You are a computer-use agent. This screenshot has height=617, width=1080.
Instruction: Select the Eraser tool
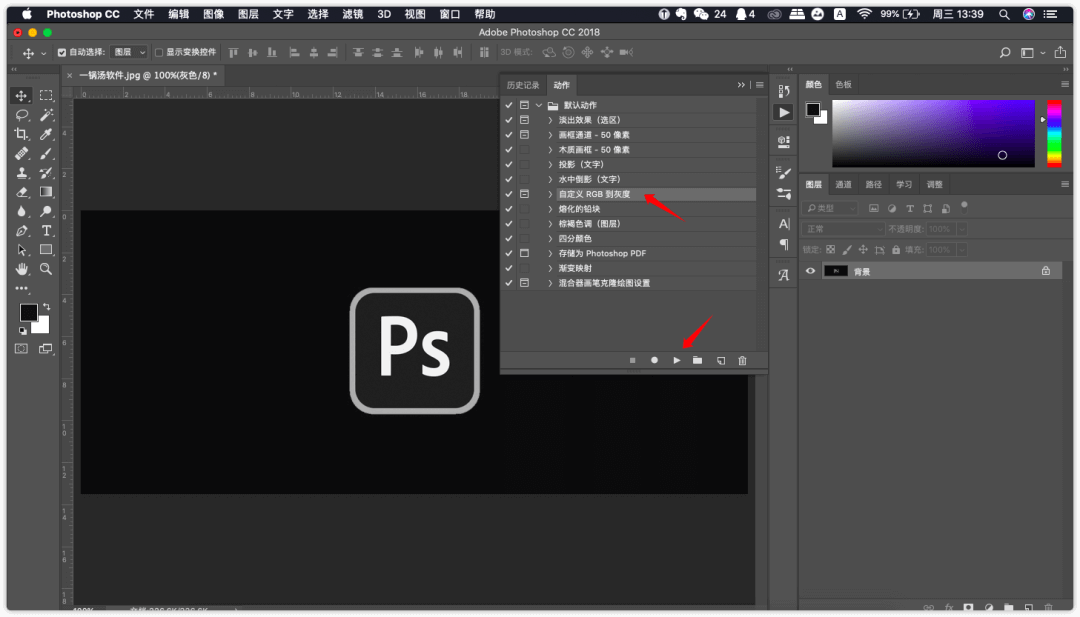click(21, 192)
